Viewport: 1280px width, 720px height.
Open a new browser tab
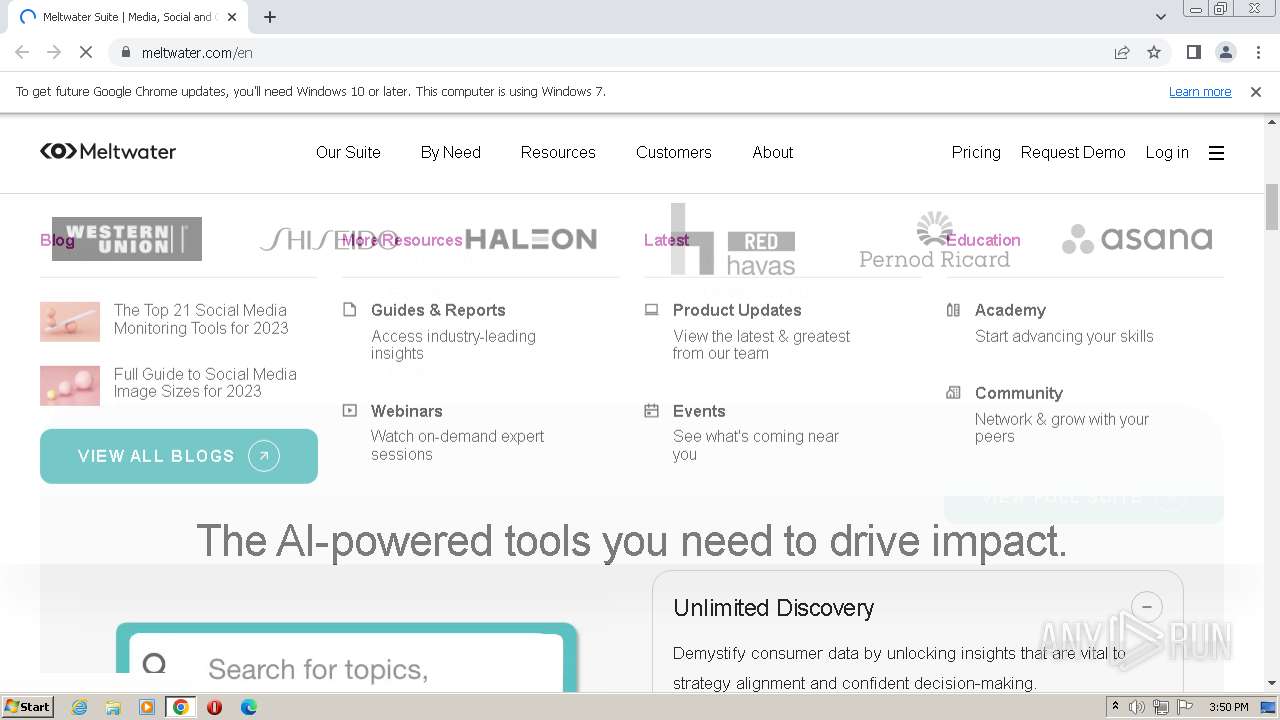click(x=270, y=17)
